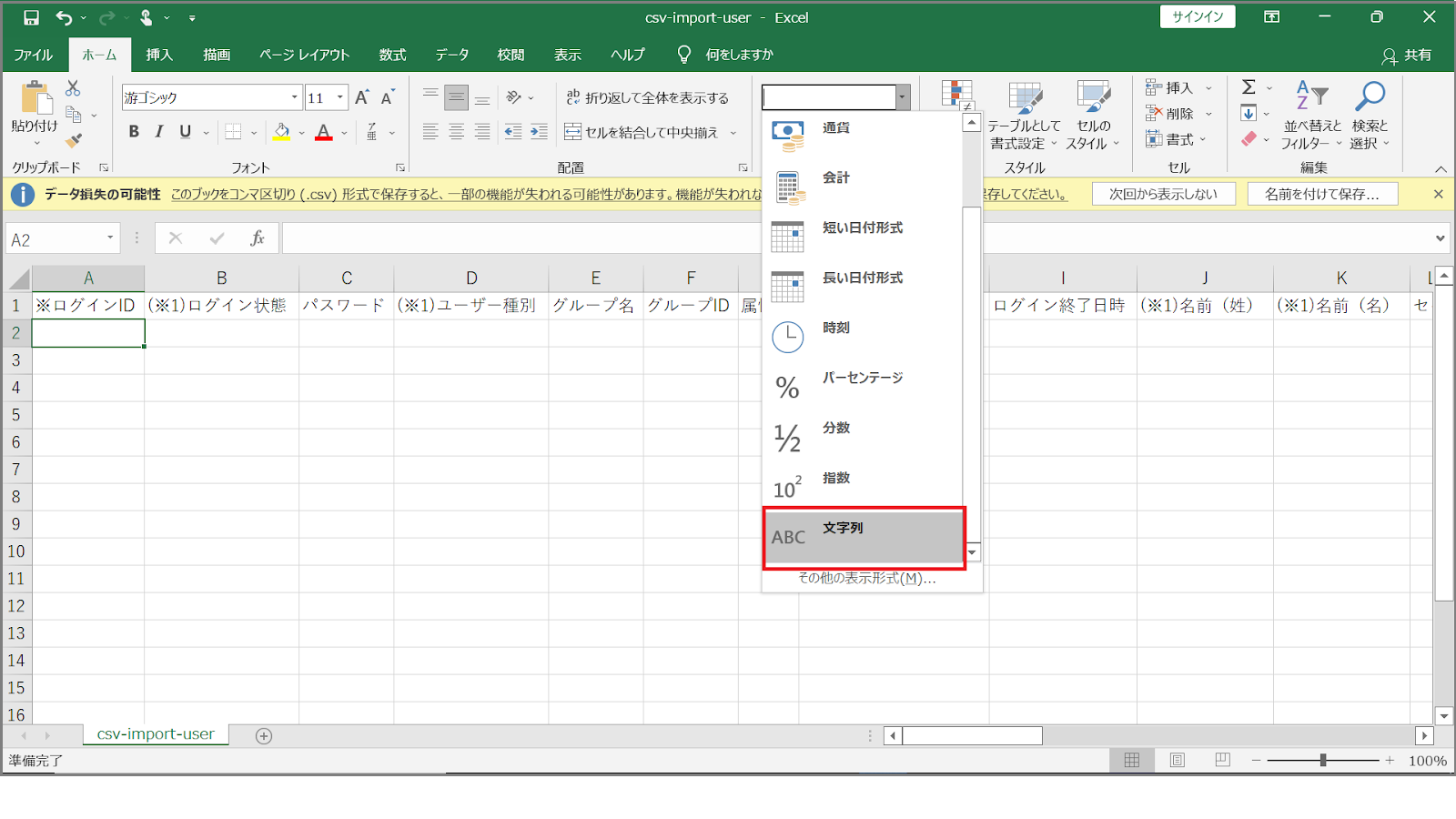1456x819 pixels.
Task: Click 次回から表示しない in the warning bar
Action: [1163, 193]
